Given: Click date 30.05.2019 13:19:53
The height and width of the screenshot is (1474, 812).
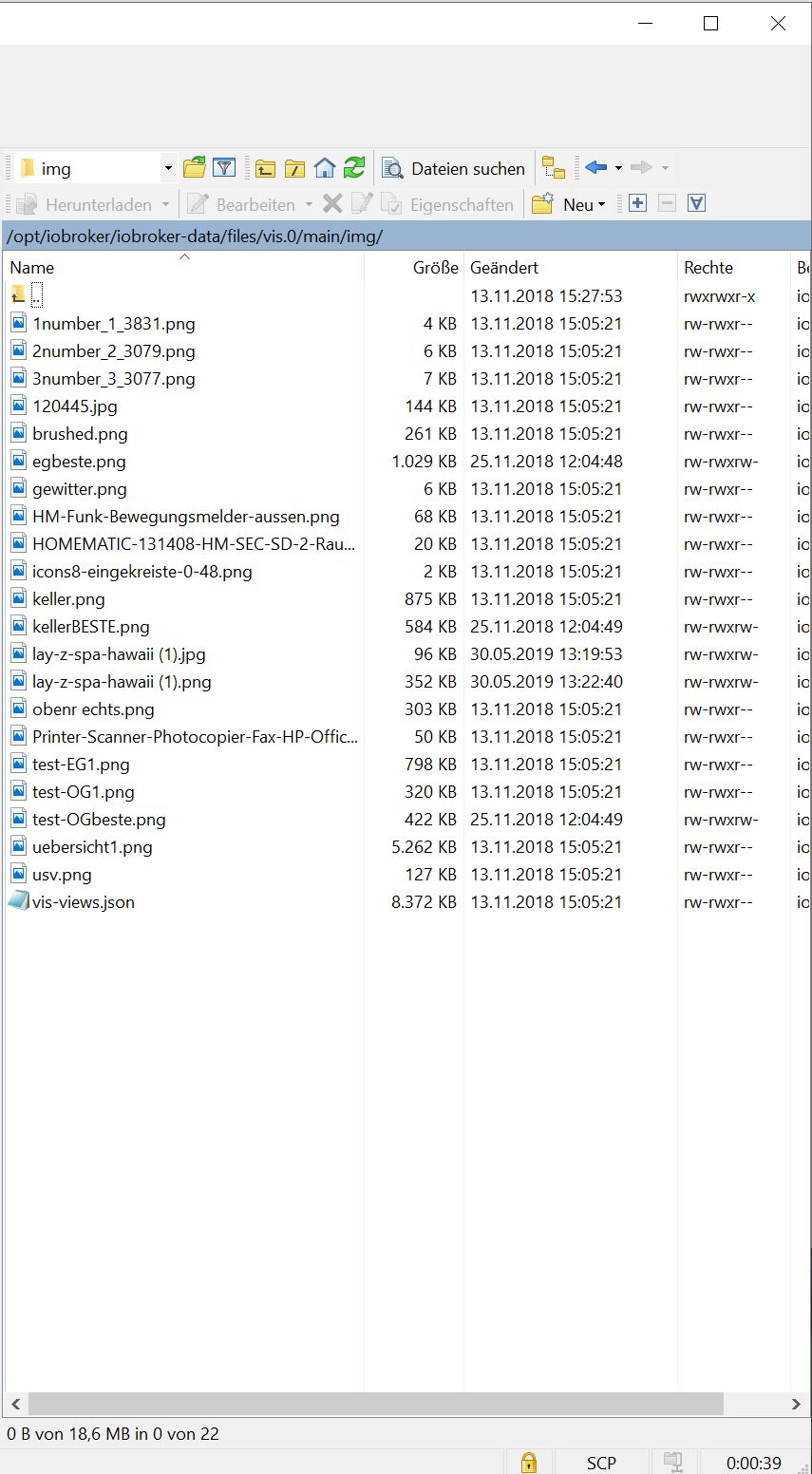Looking at the screenshot, I should pos(546,654).
